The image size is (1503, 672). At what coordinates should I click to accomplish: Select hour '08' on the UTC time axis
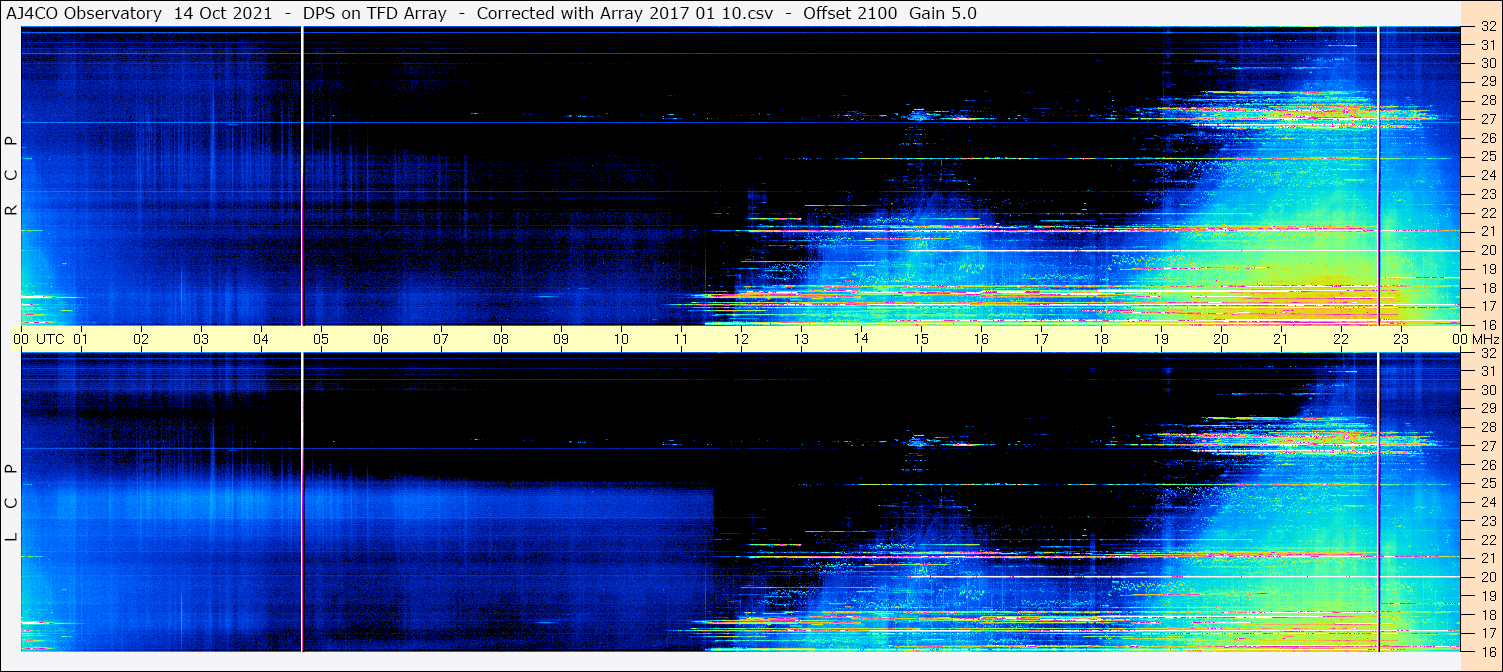[x=501, y=339]
